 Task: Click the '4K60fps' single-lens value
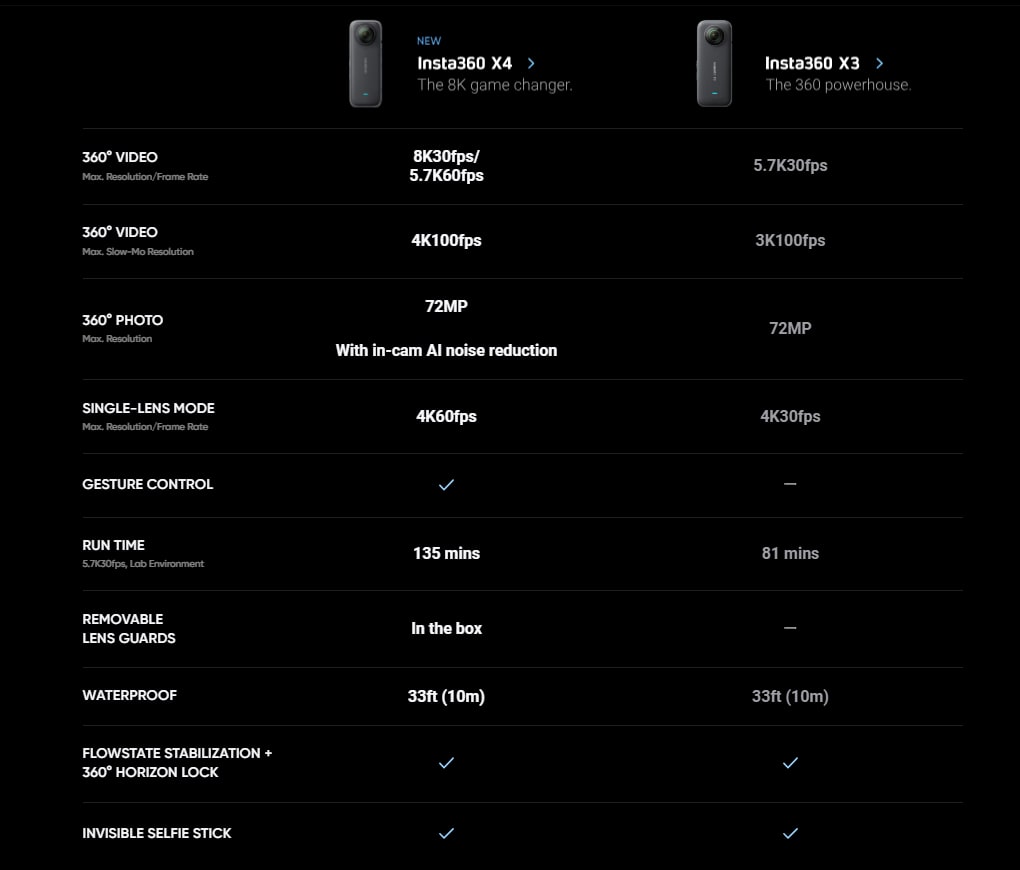coord(446,416)
